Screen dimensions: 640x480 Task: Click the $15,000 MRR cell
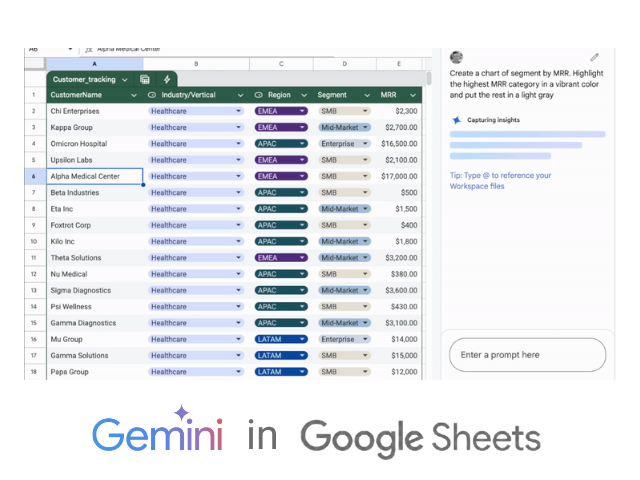pyautogui.click(x=399, y=356)
